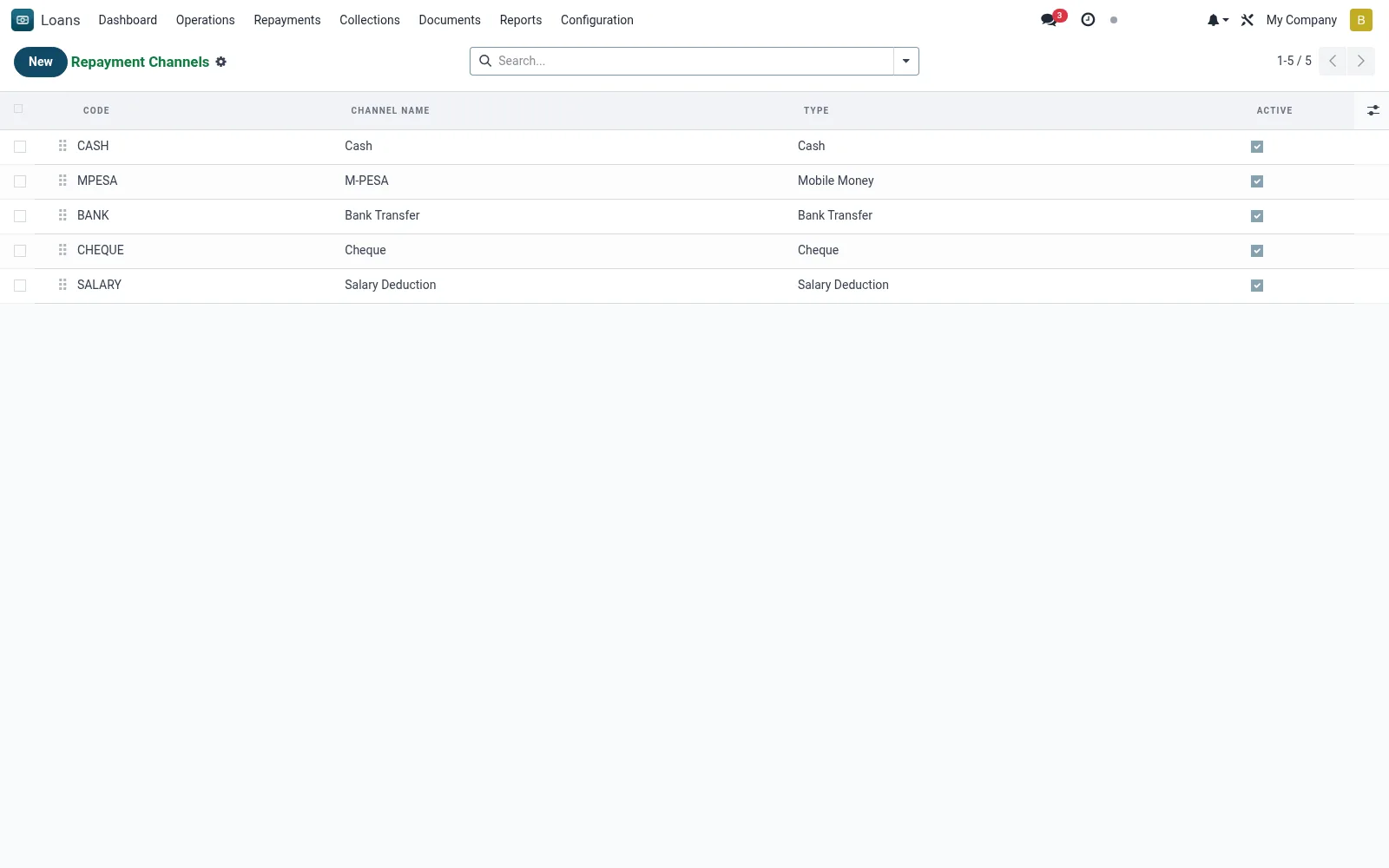Click the BANK code cell

coord(93,215)
